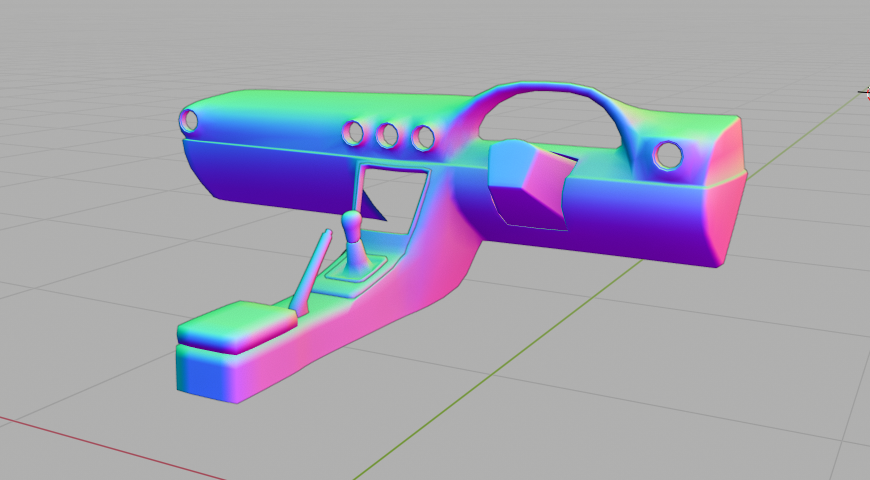The height and width of the screenshot is (480, 870).
Task: Click the rectangular radio cutout frame
Action: tap(393, 198)
